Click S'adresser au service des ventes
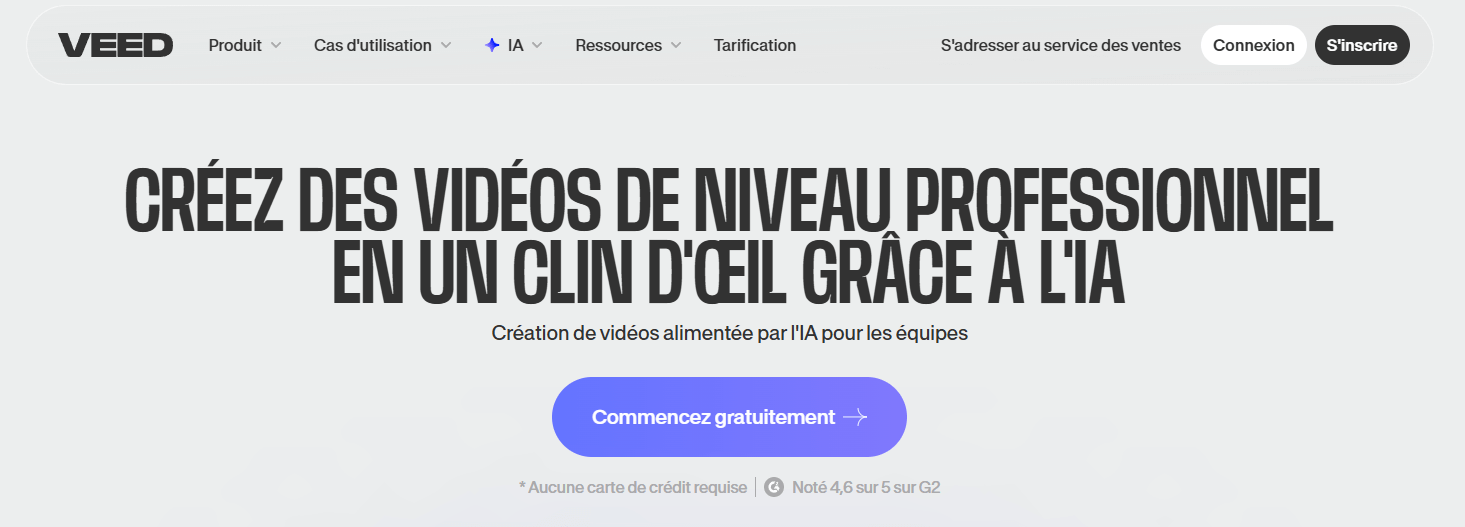Viewport: 1465px width, 527px height. (x=1060, y=45)
